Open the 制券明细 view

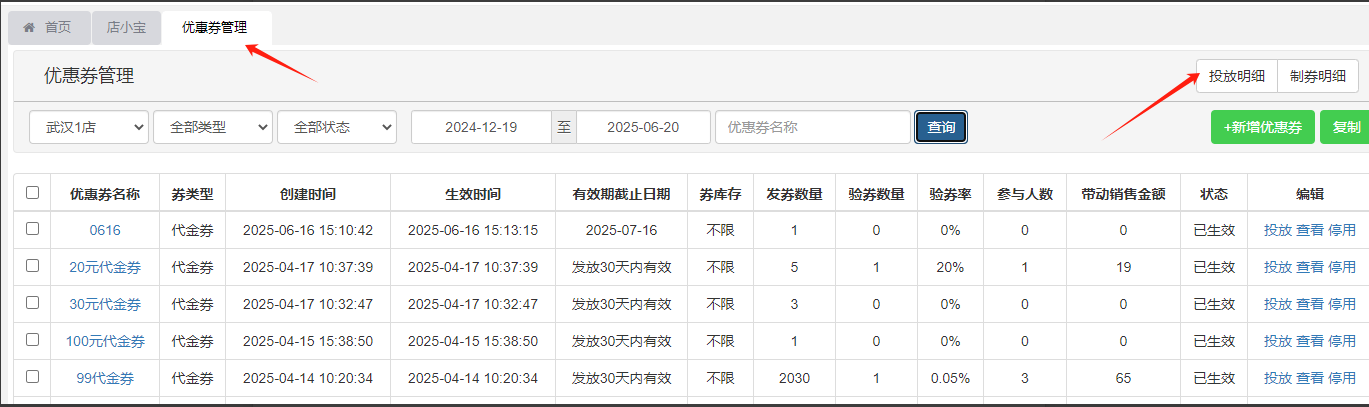[1318, 75]
